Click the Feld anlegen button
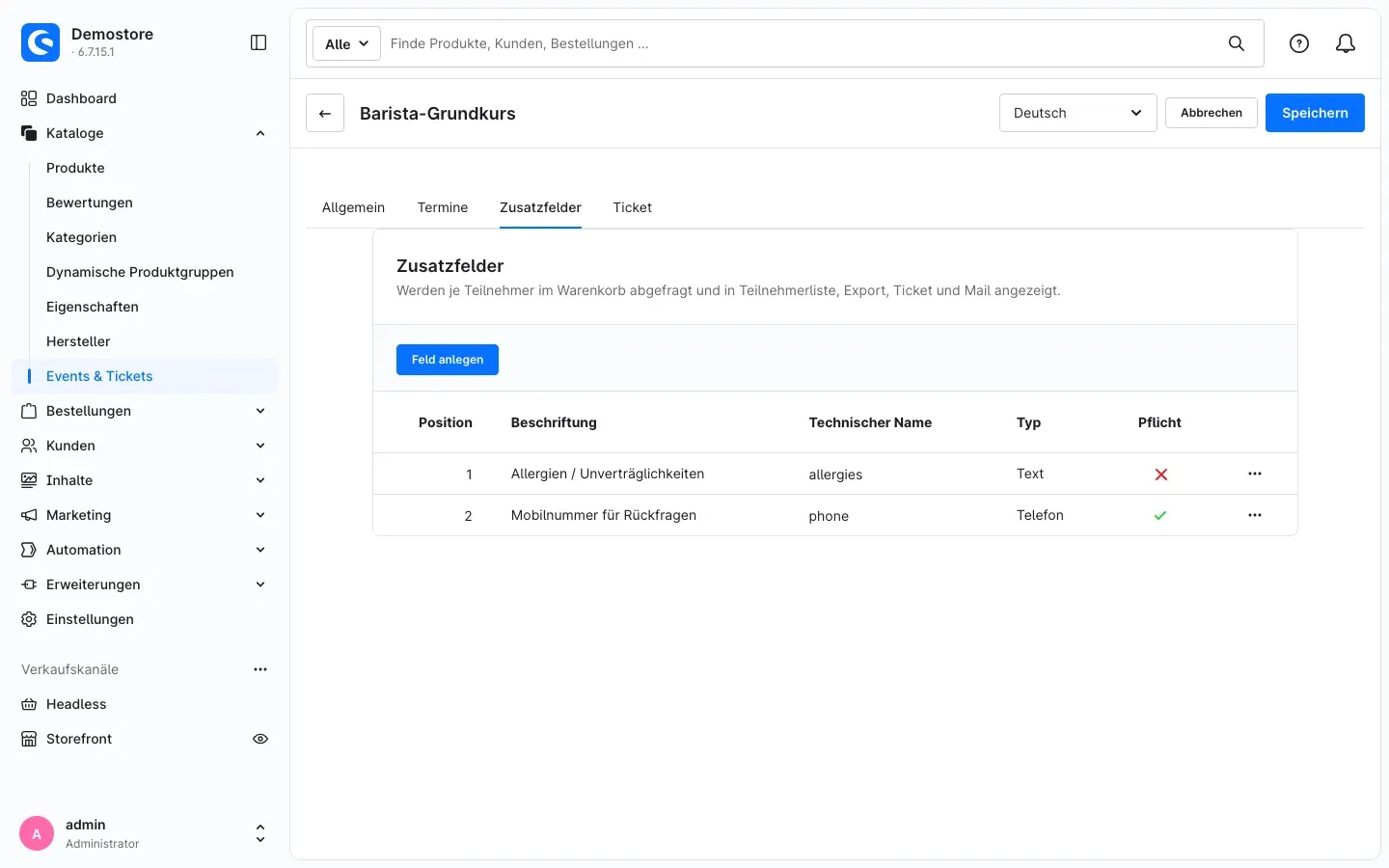Screen dimensions: 1389x868 point(448,360)
